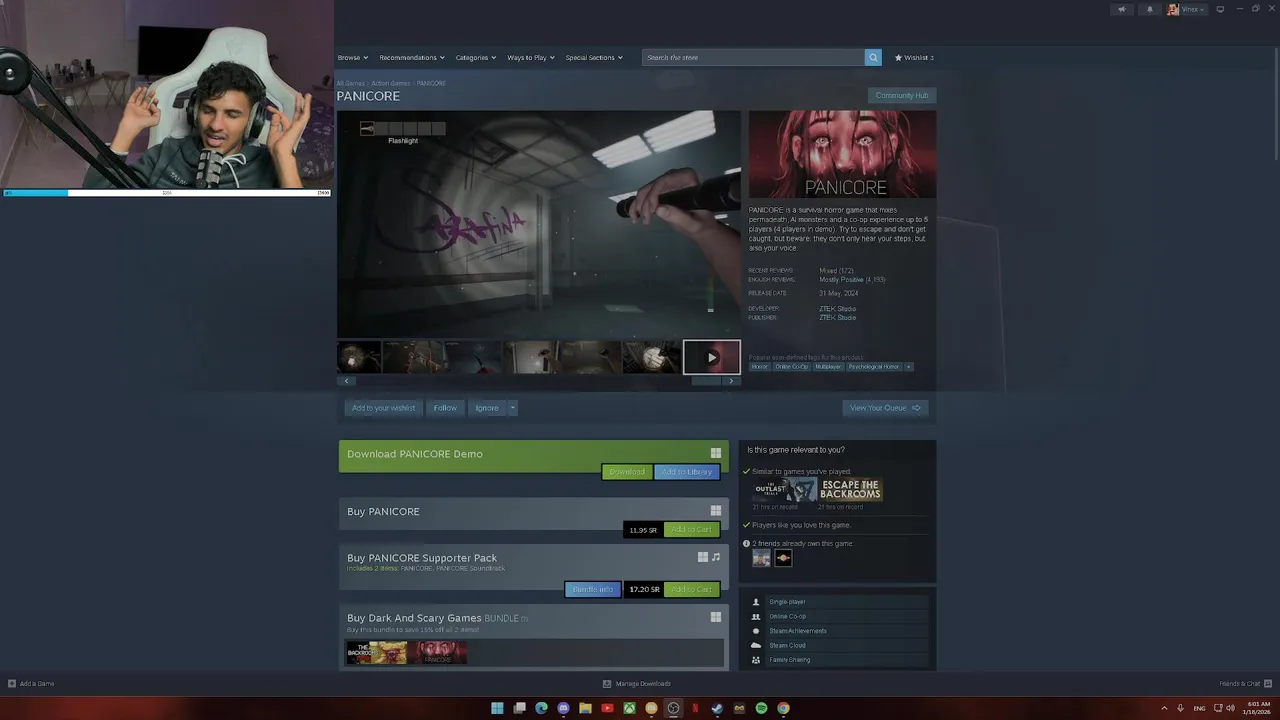Download the PANICORE demo

point(627,472)
